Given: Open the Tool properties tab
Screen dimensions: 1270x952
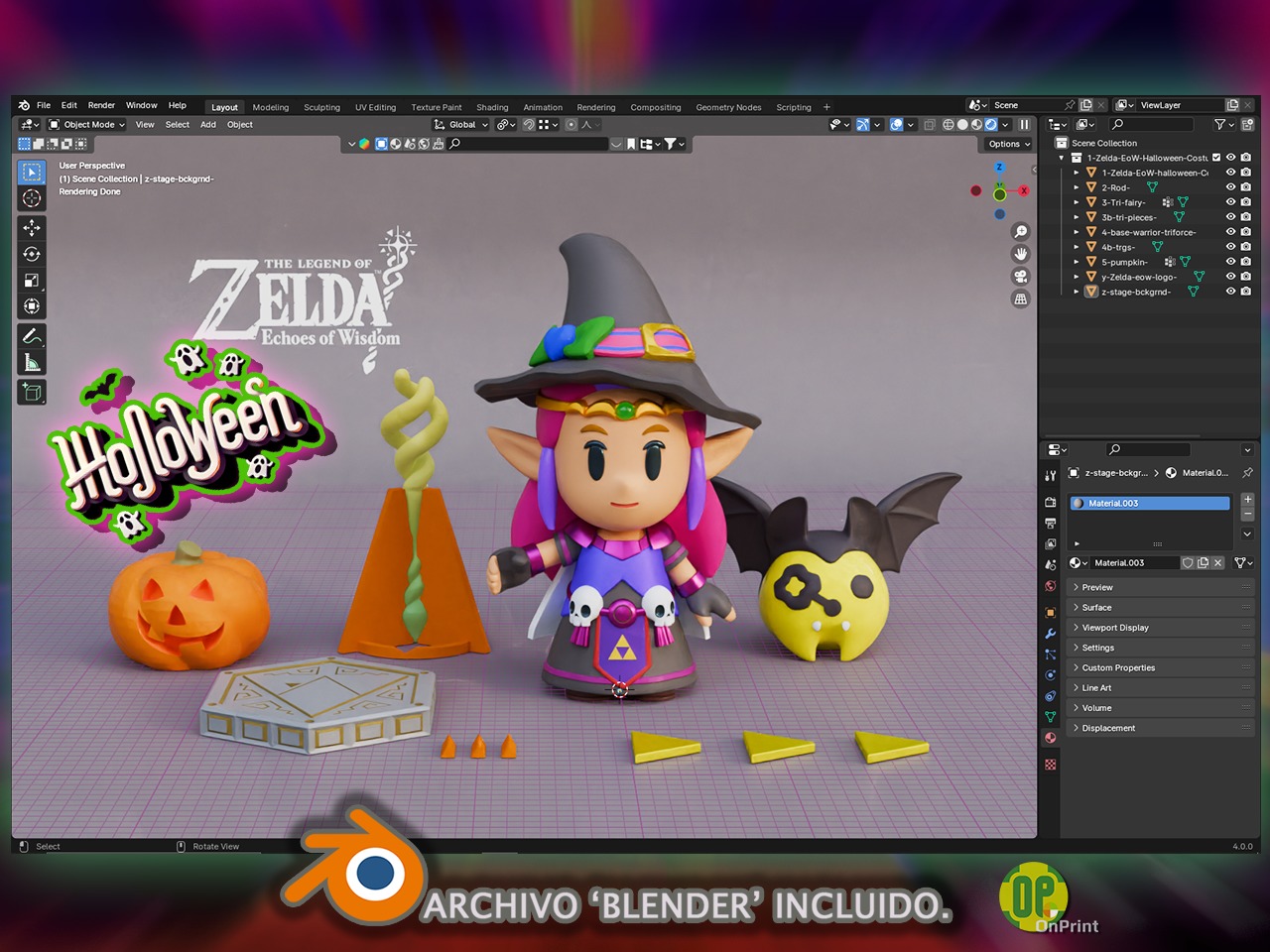Looking at the screenshot, I should click(1050, 475).
